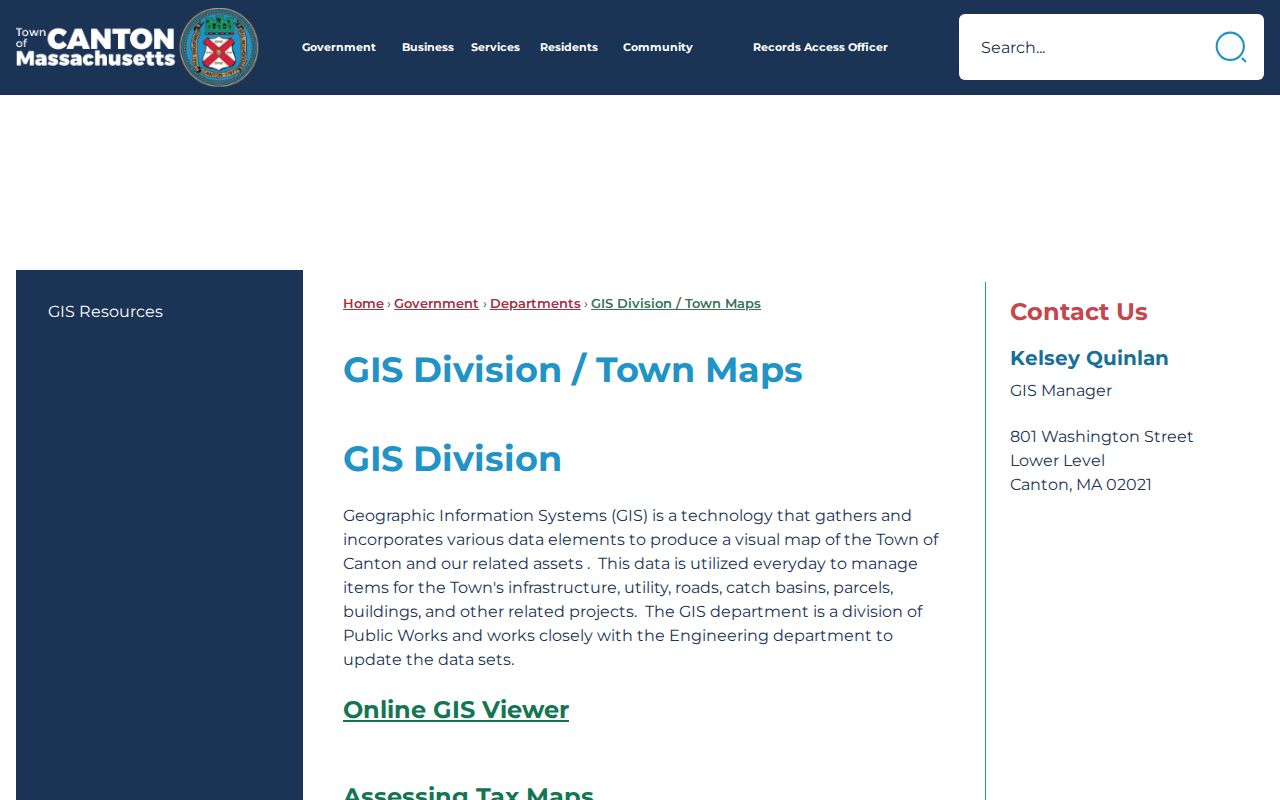1280x800 pixels.
Task: Open the Government menu
Action: click(x=339, y=47)
